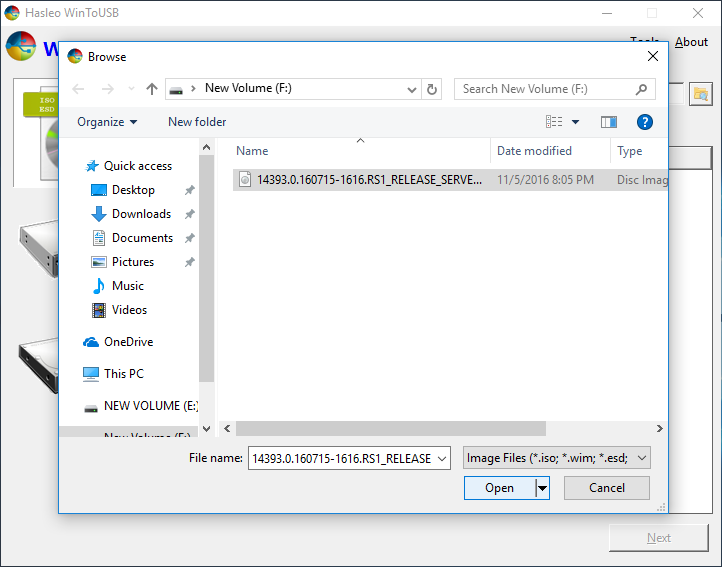Screen dimensions: 722x567
Task: Expand the Open button split arrow
Action: 542,488
